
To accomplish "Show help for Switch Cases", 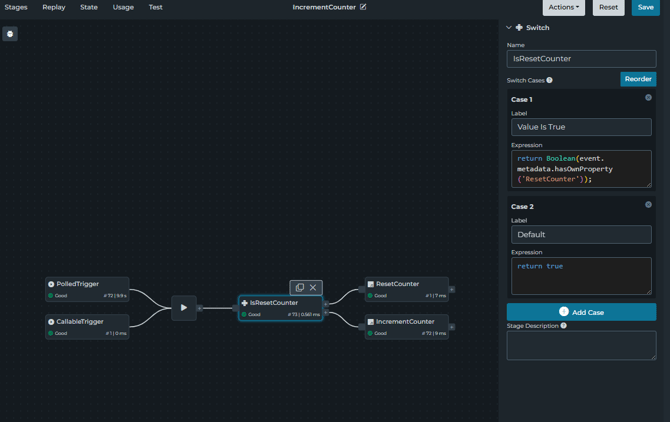I will pos(550,80).
